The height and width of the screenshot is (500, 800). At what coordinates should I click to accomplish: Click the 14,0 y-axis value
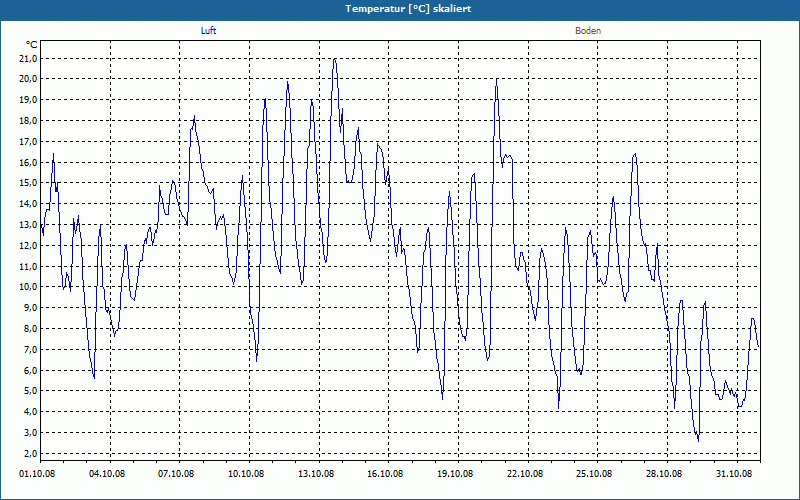29,204
